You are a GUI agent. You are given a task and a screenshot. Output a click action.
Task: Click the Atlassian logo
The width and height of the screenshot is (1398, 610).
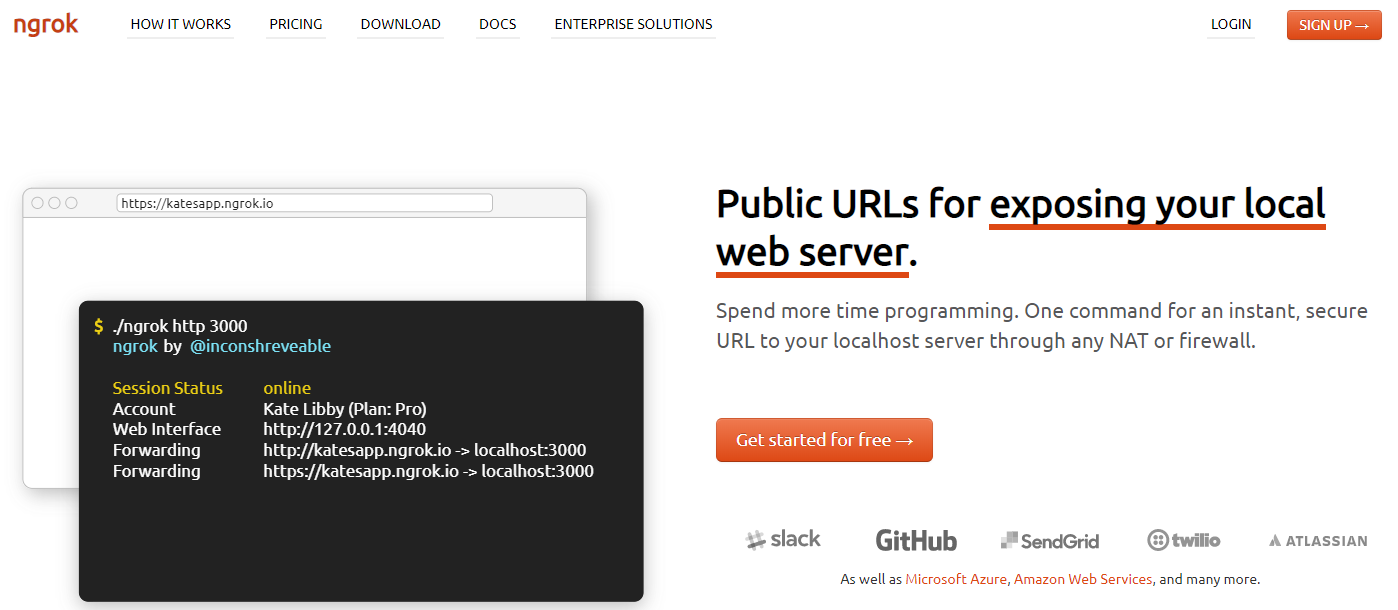coord(1318,541)
